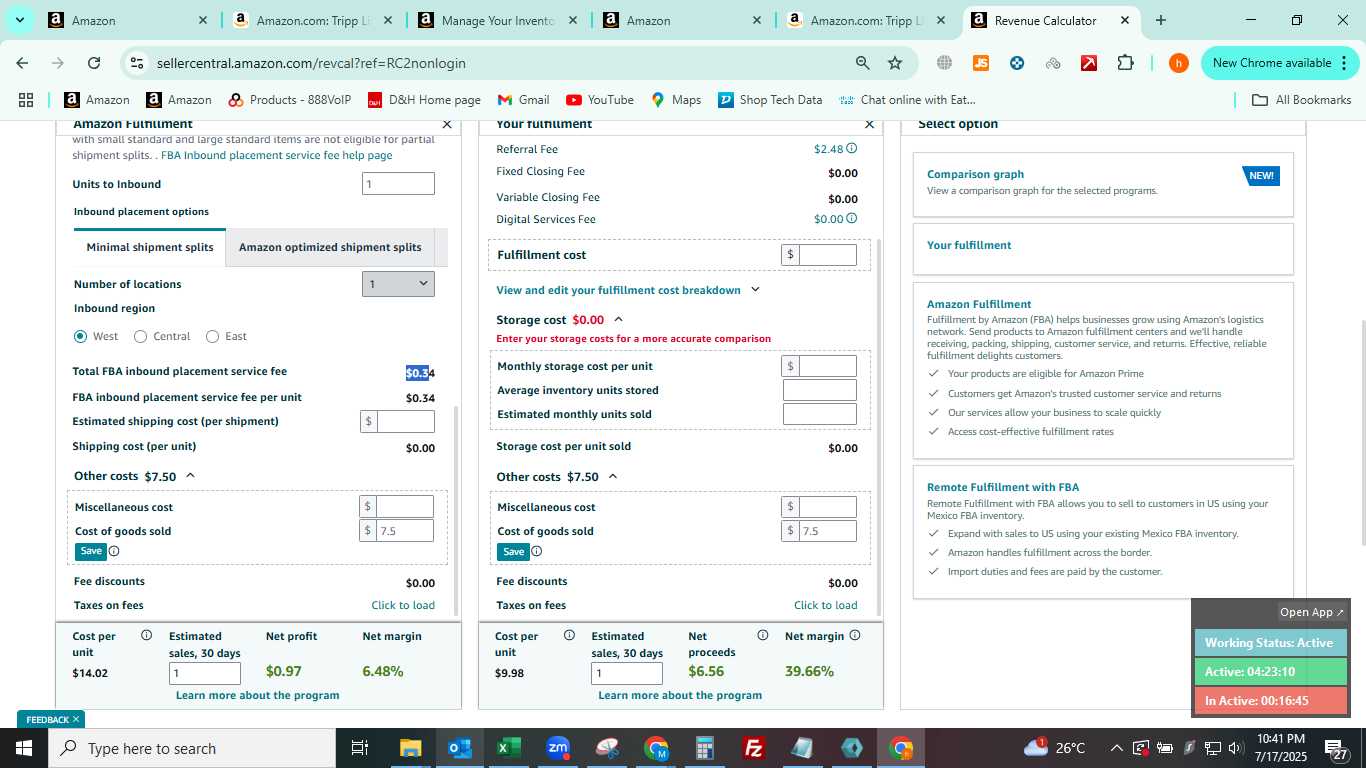Open the Digital Services Fee info icon
This screenshot has height=768, width=1366.
[x=851, y=218]
